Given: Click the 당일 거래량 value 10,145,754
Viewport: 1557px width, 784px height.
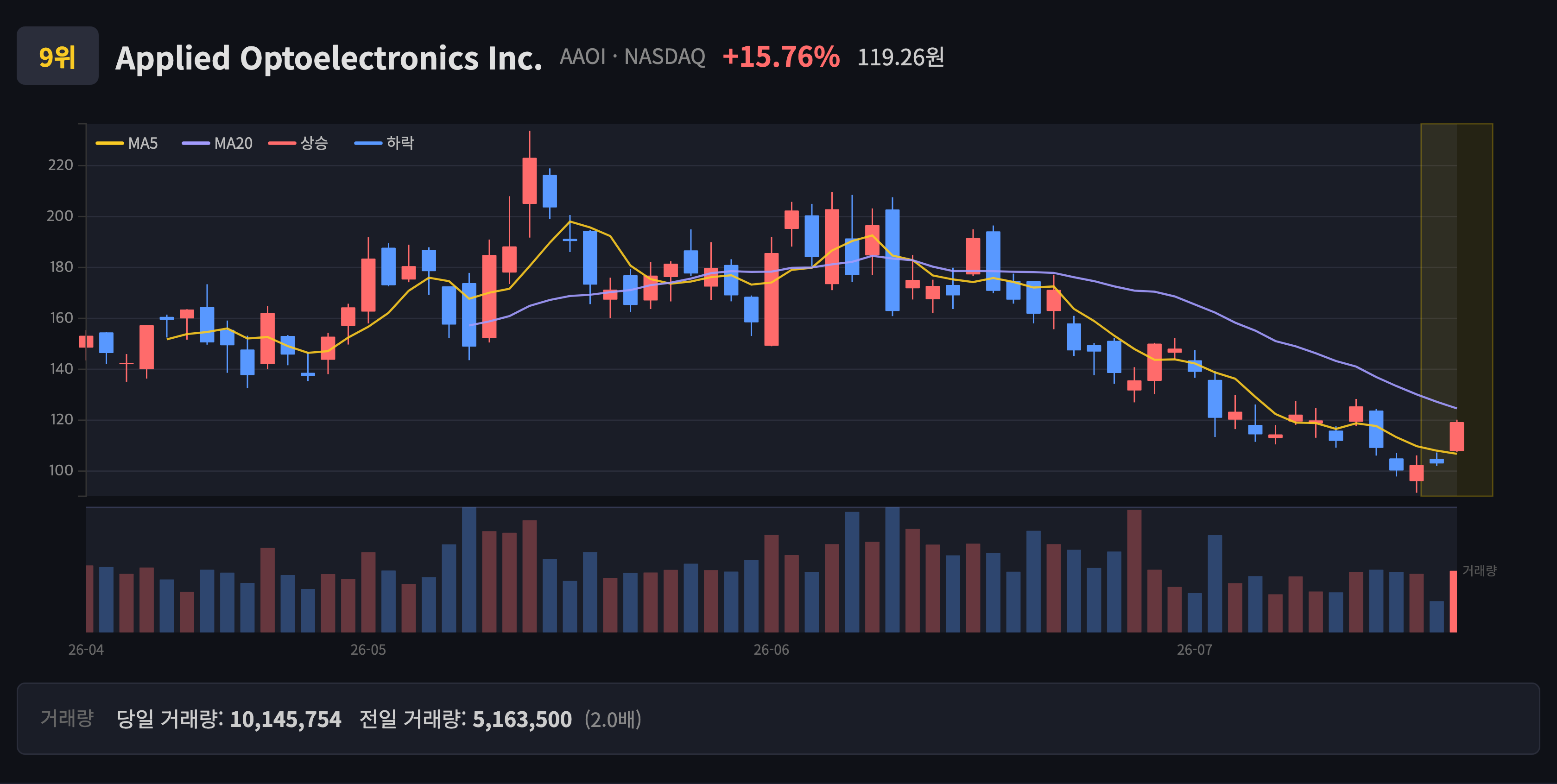Looking at the screenshot, I should click(285, 719).
